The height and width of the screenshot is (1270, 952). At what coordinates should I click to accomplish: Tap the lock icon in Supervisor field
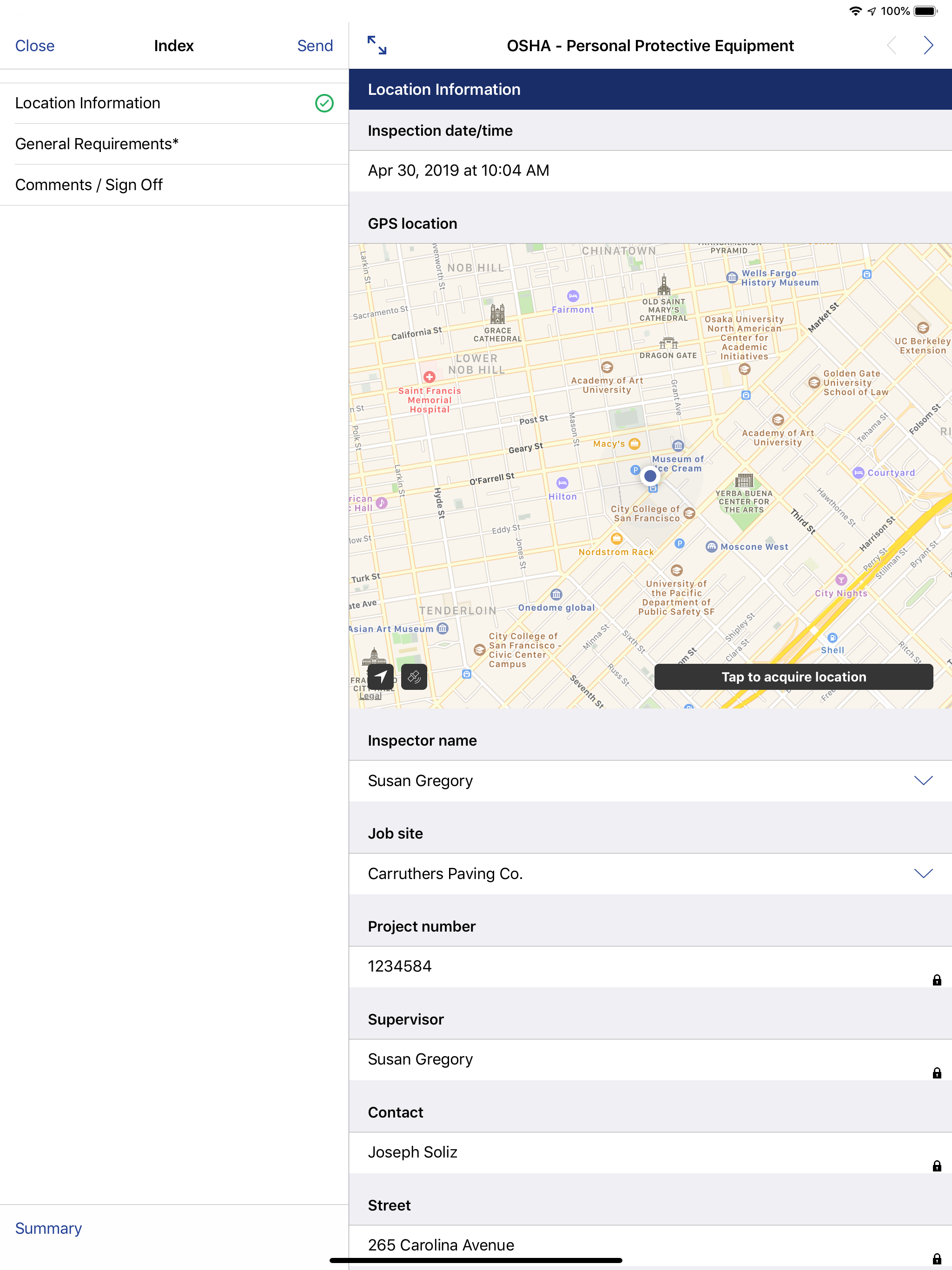[937, 1073]
